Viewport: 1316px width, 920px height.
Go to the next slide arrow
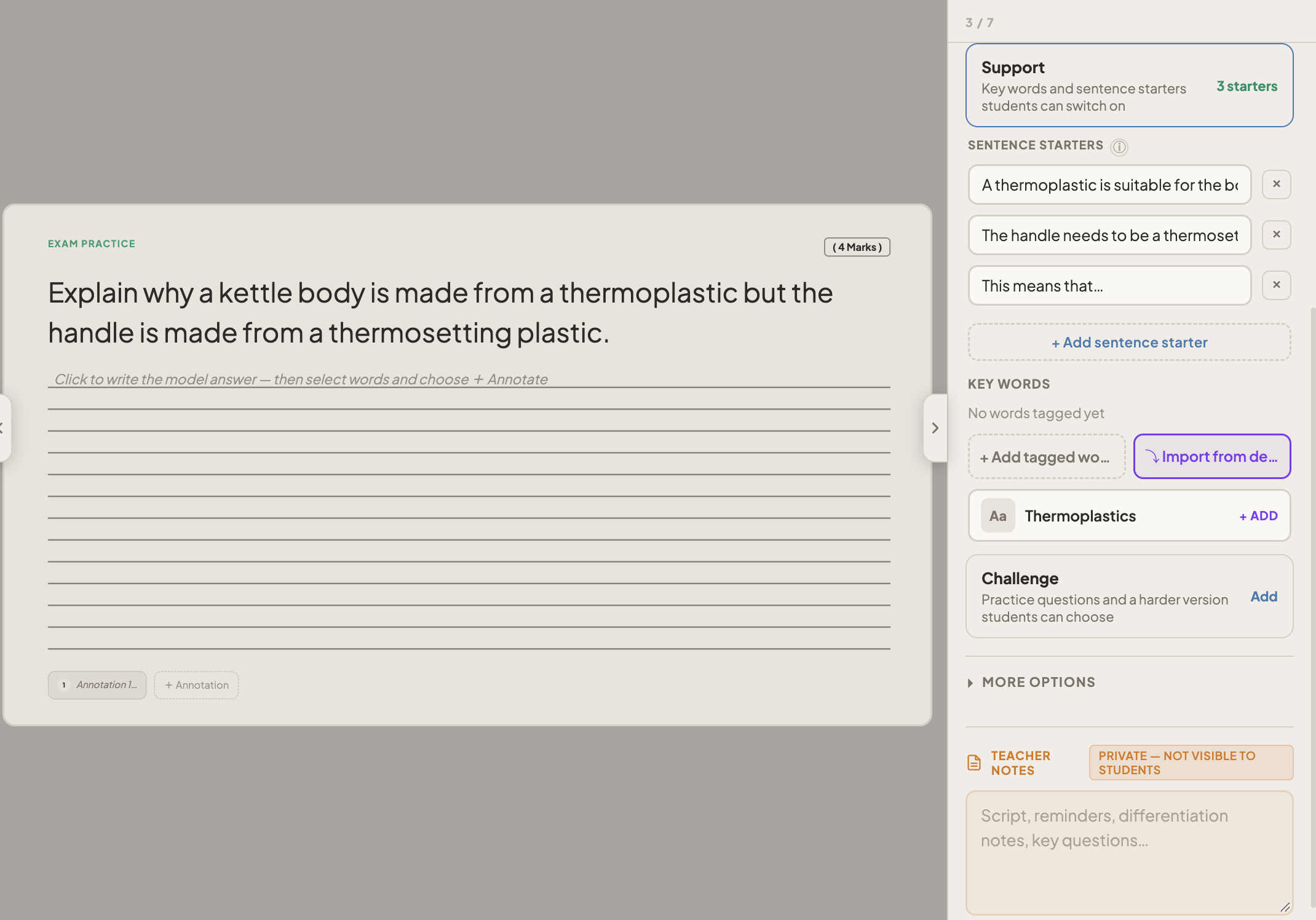coord(935,427)
